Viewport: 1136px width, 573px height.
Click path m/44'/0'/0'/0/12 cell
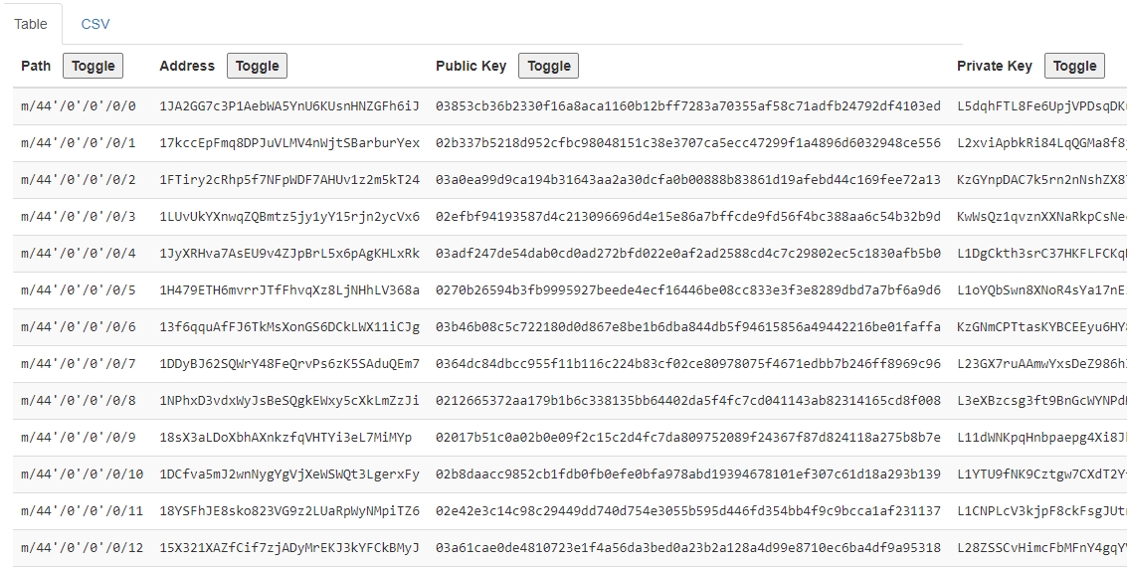click(x=82, y=548)
